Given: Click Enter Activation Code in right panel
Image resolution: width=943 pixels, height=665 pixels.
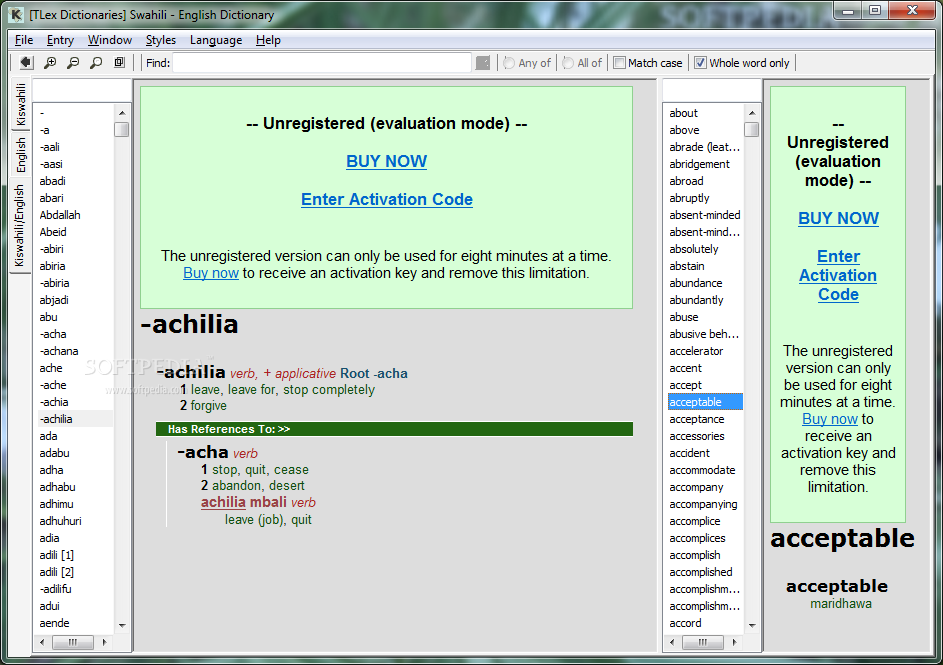Looking at the screenshot, I should click(x=838, y=275).
